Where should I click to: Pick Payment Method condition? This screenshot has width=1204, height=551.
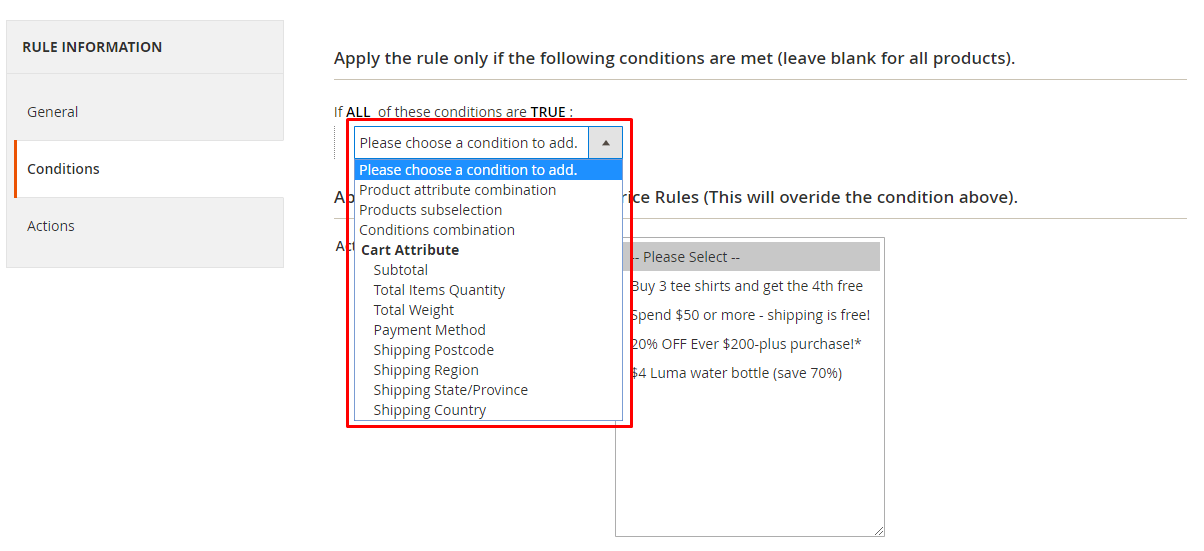click(429, 330)
